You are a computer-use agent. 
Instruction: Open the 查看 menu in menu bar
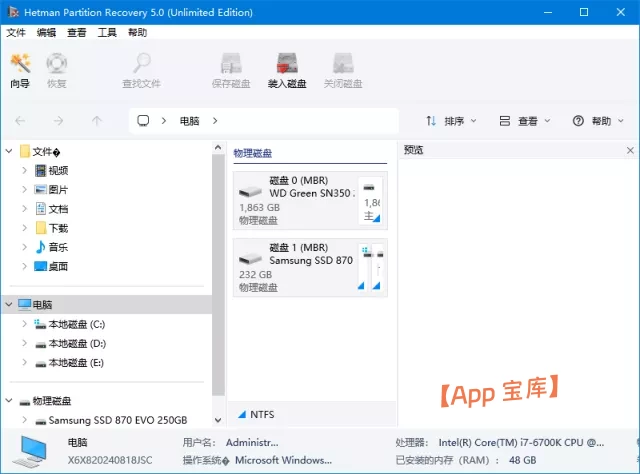(77, 33)
